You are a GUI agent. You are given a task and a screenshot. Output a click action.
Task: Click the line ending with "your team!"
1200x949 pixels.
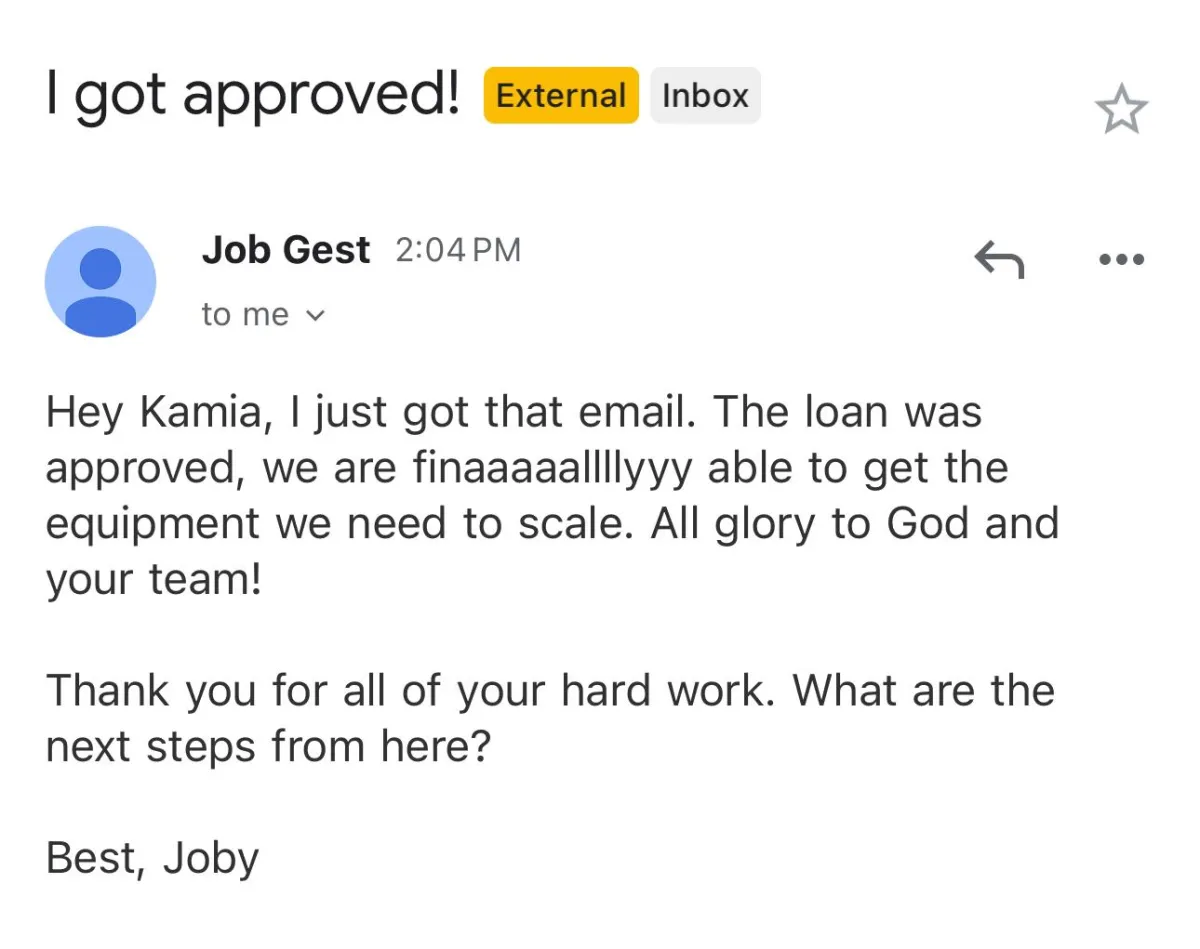click(153, 580)
